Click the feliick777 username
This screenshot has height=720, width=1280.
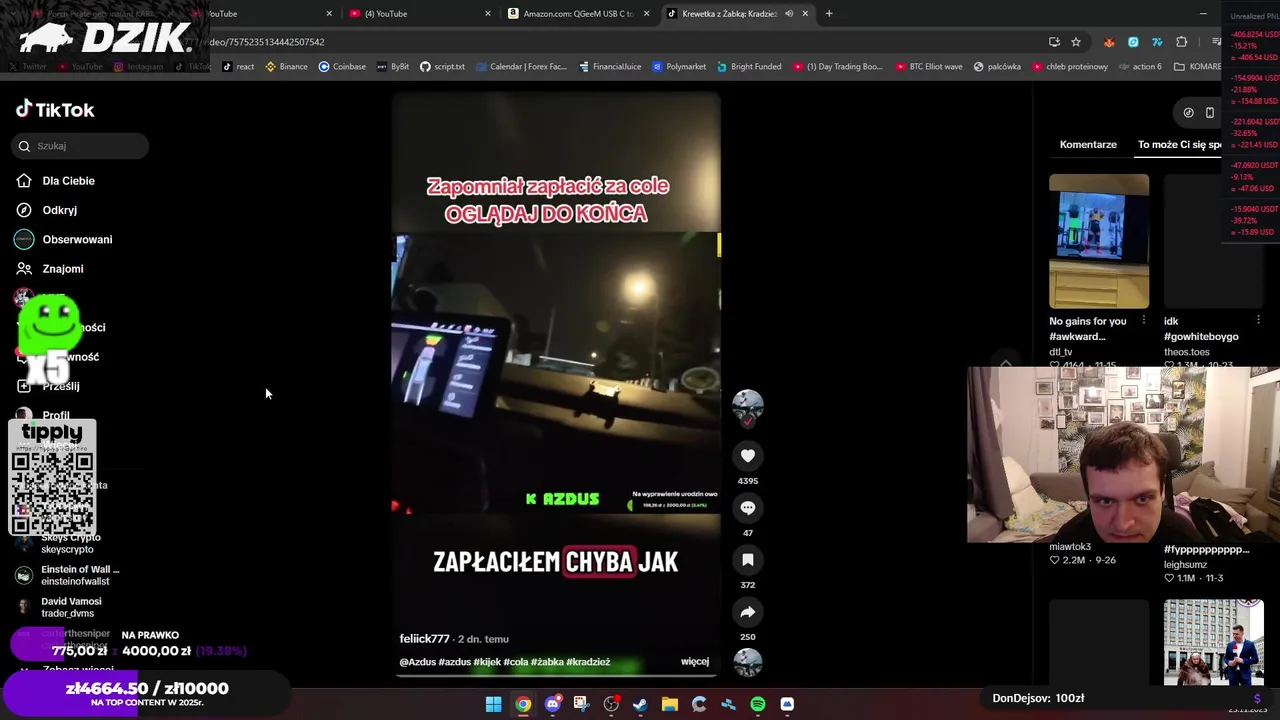coord(425,639)
